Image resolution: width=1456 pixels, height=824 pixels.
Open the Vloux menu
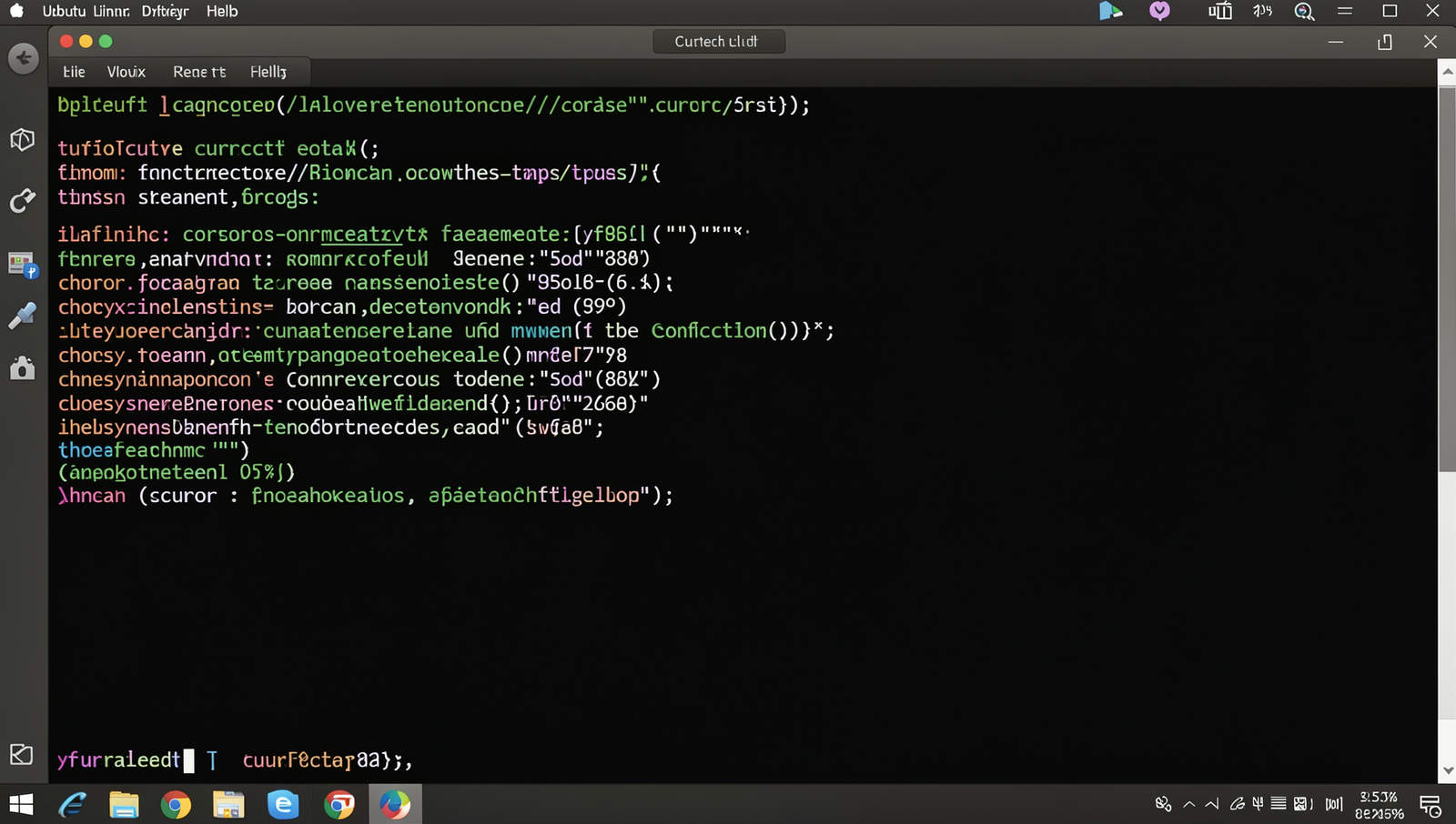(126, 72)
